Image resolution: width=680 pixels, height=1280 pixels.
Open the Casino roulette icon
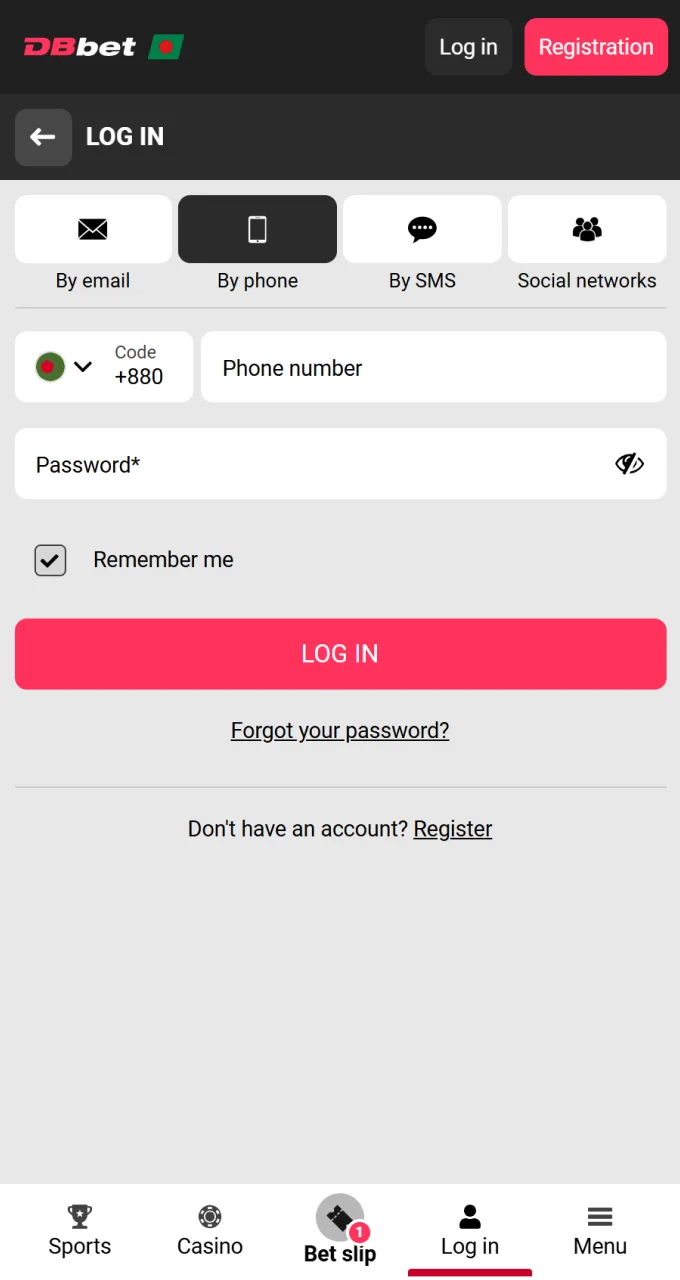pos(210,1215)
